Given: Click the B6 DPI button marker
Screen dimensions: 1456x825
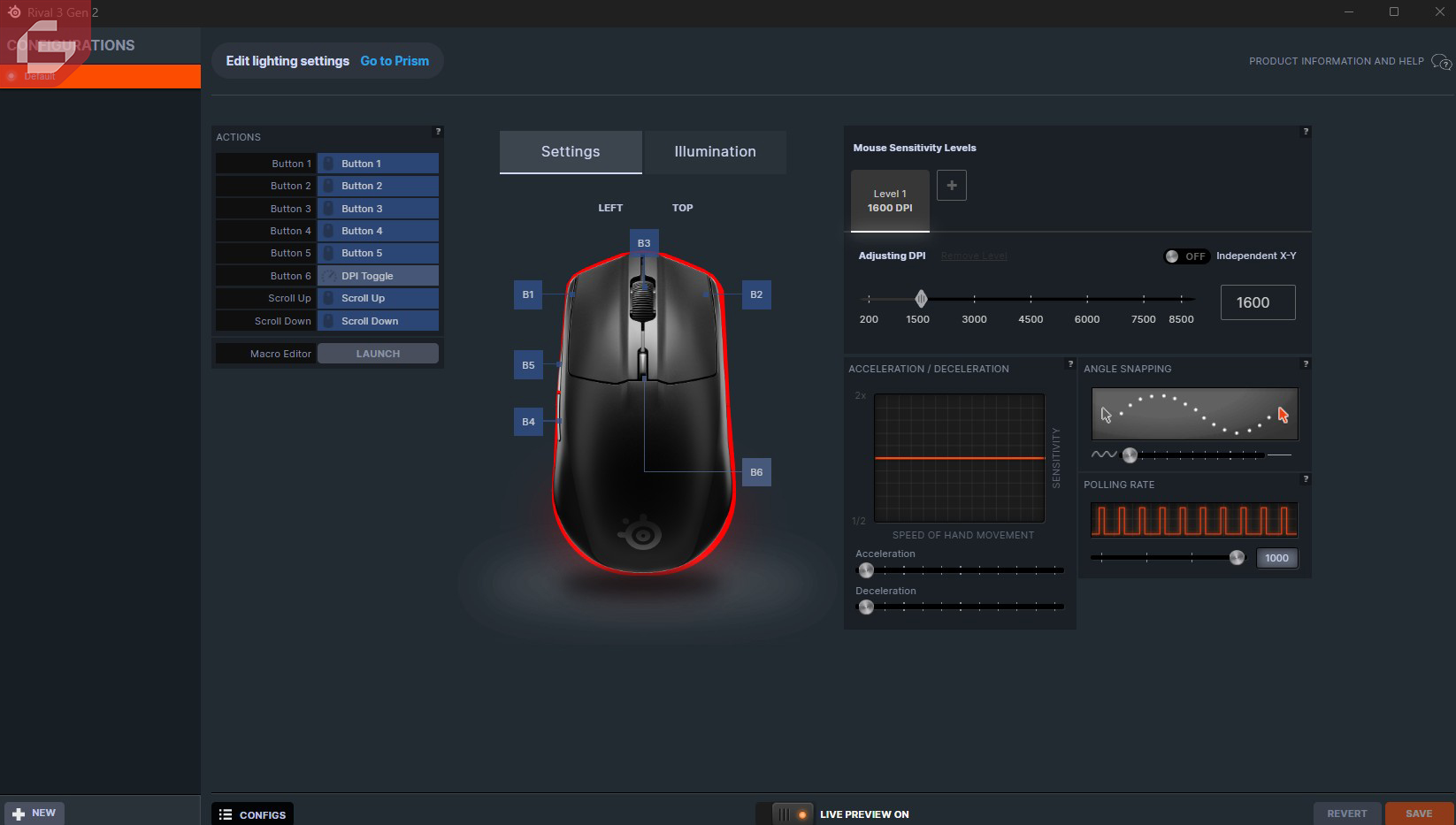Looking at the screenshot, I should tap(756, 472).
